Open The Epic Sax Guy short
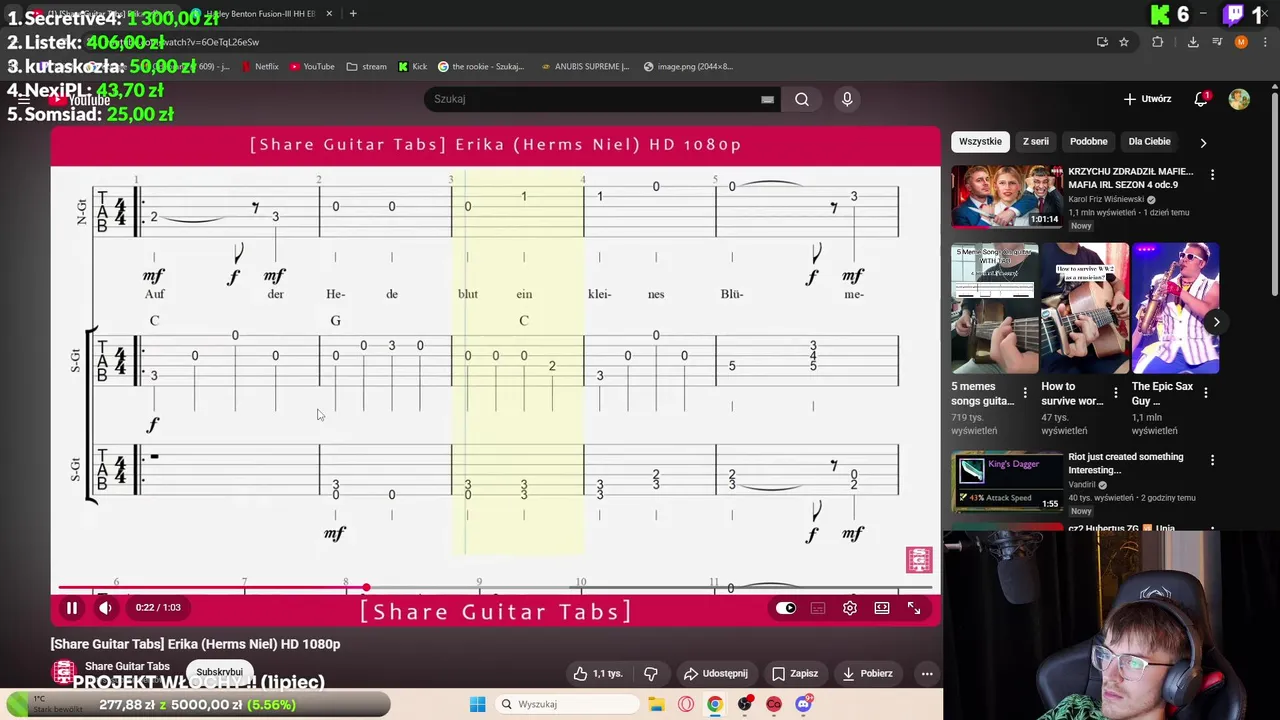 pyautogui.click(x=1175, y=308)
